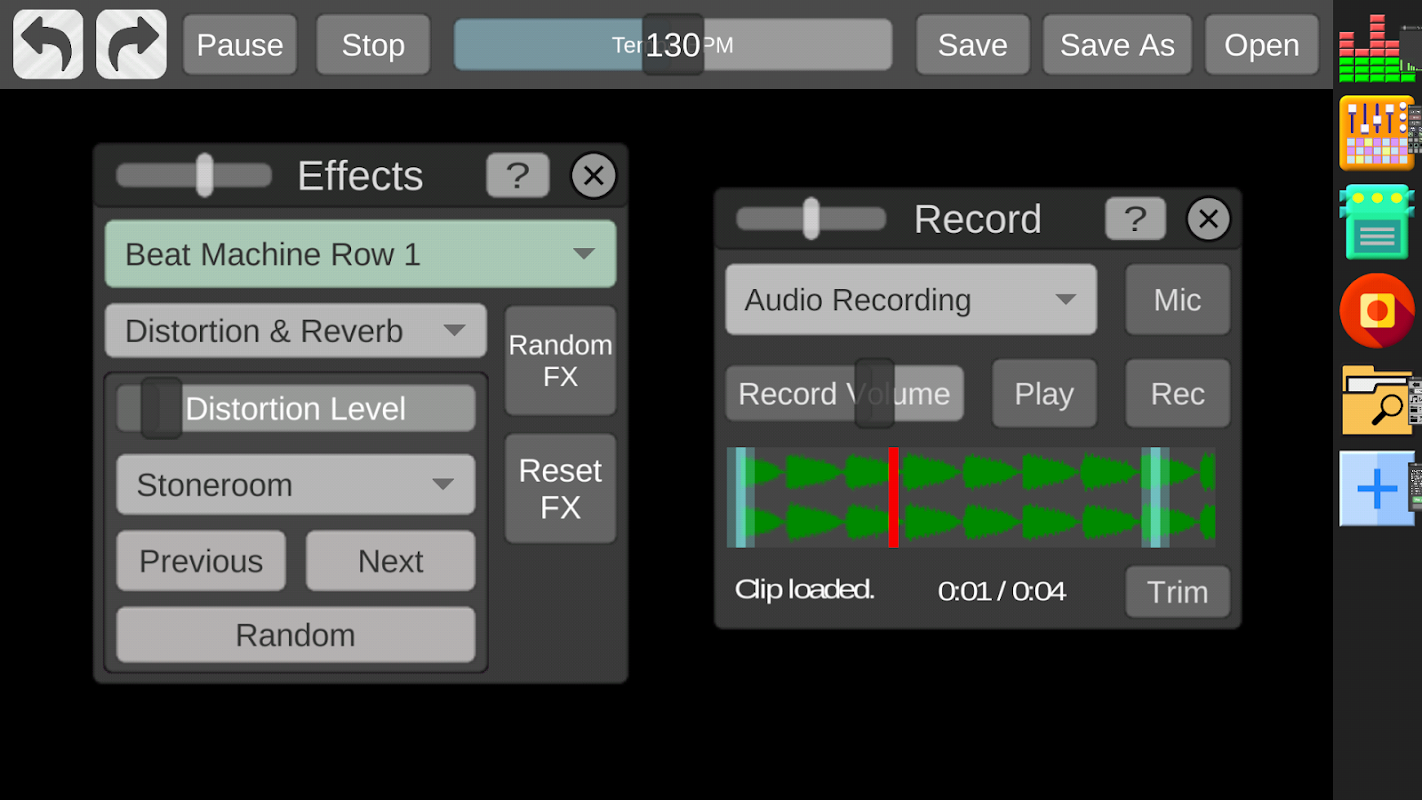Expand the Beat Machine Row 1 dropdown
The width and height of the screenshot is (1422, 800).
click(360, 254)
